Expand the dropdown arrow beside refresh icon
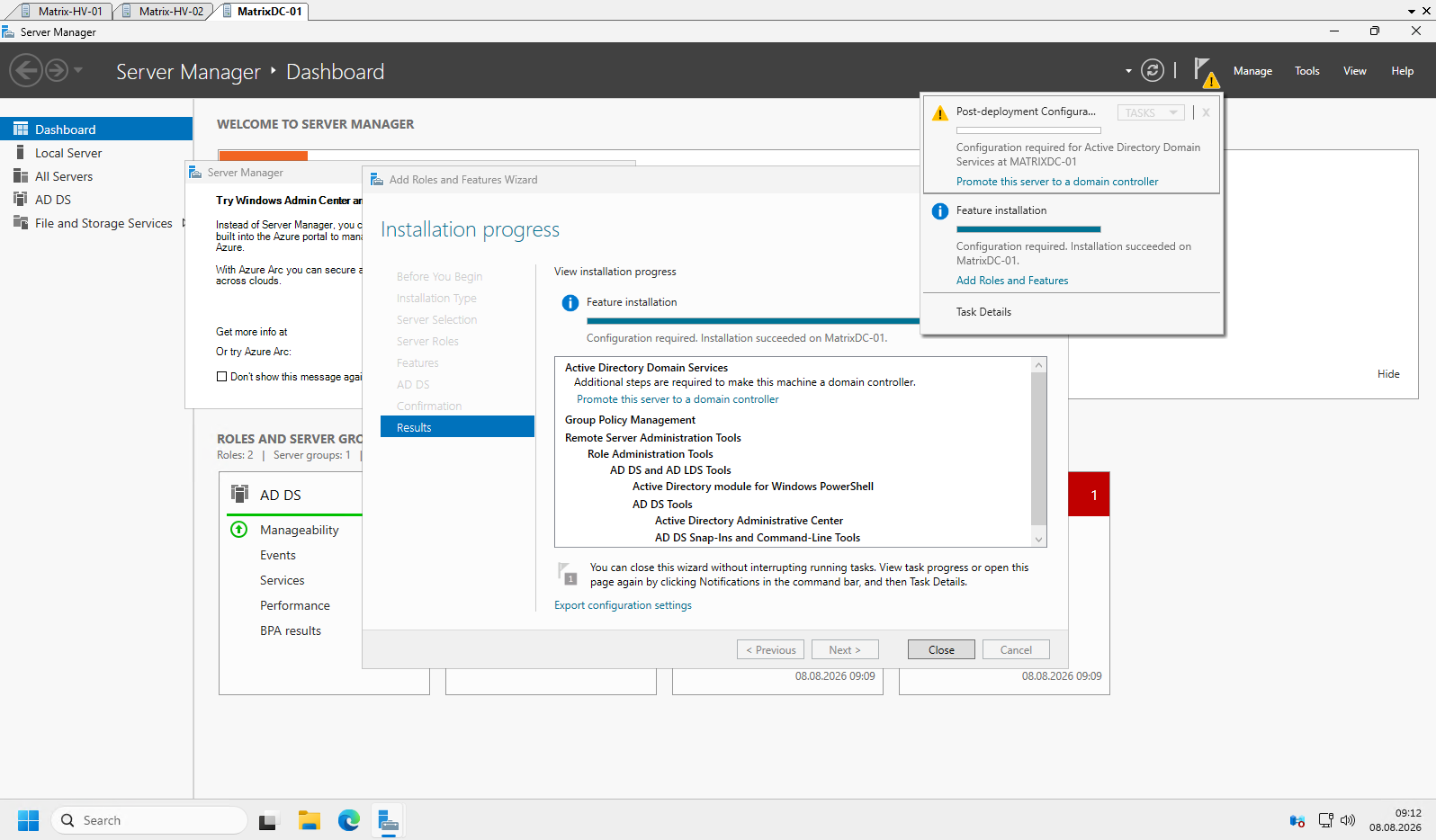Viewport: 1436px width, 840px height. coord(1128,71)
